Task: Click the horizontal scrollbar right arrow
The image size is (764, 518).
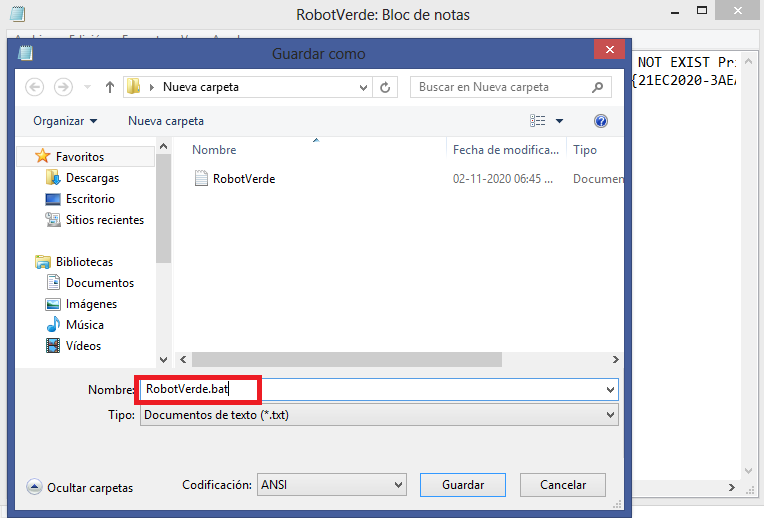Action: (615, 360)
